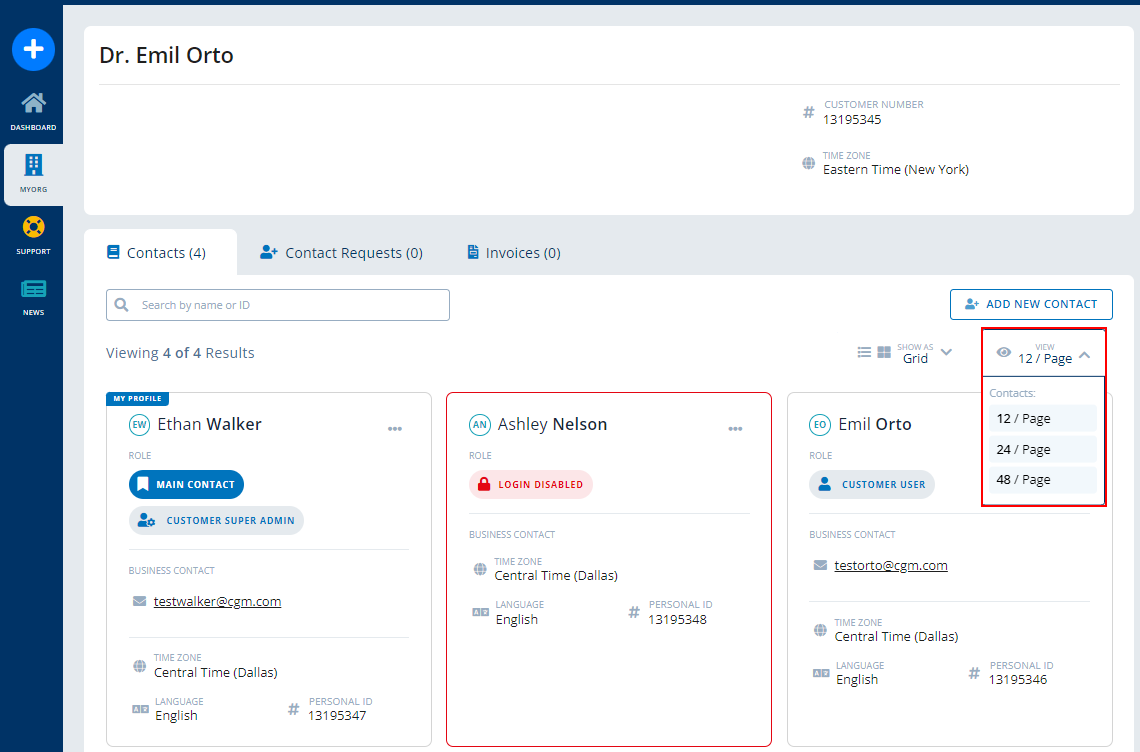This screenshot has height=752, width=1140.
Task: Open the testwalker@cgm.com email link
Action: point(217,600)
